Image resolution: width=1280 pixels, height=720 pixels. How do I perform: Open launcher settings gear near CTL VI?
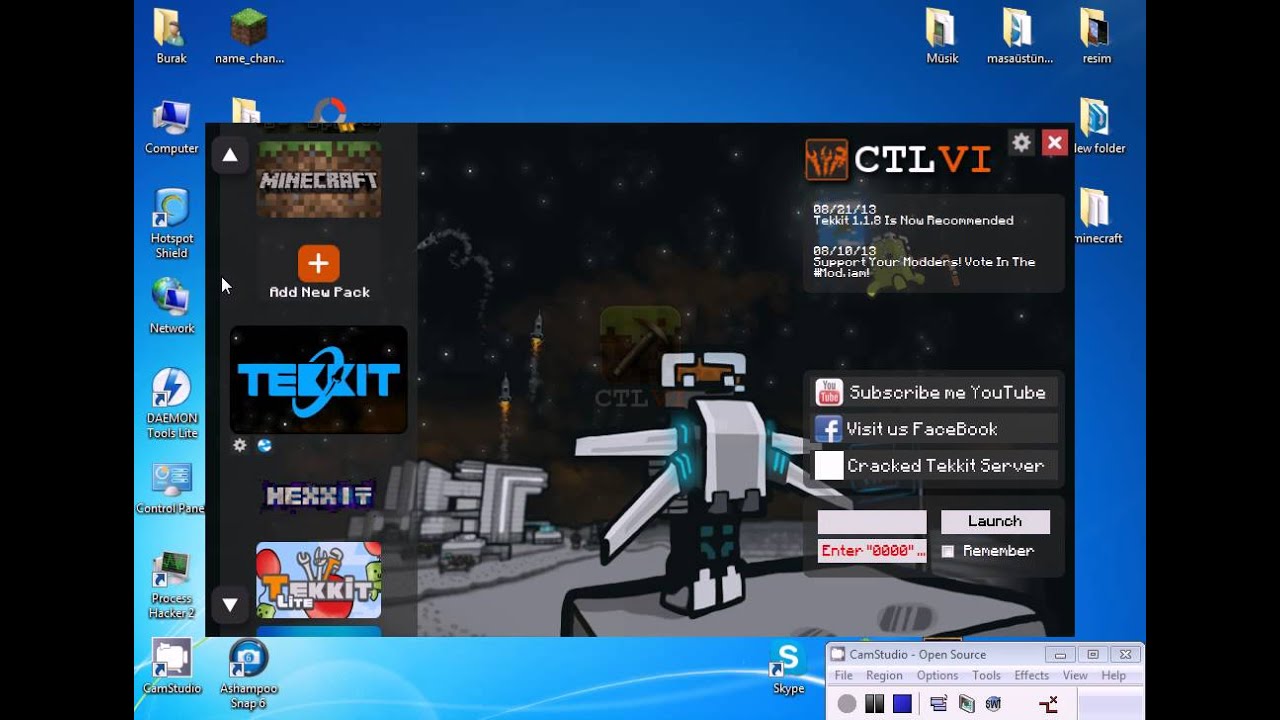click(x=1021, y=143)
